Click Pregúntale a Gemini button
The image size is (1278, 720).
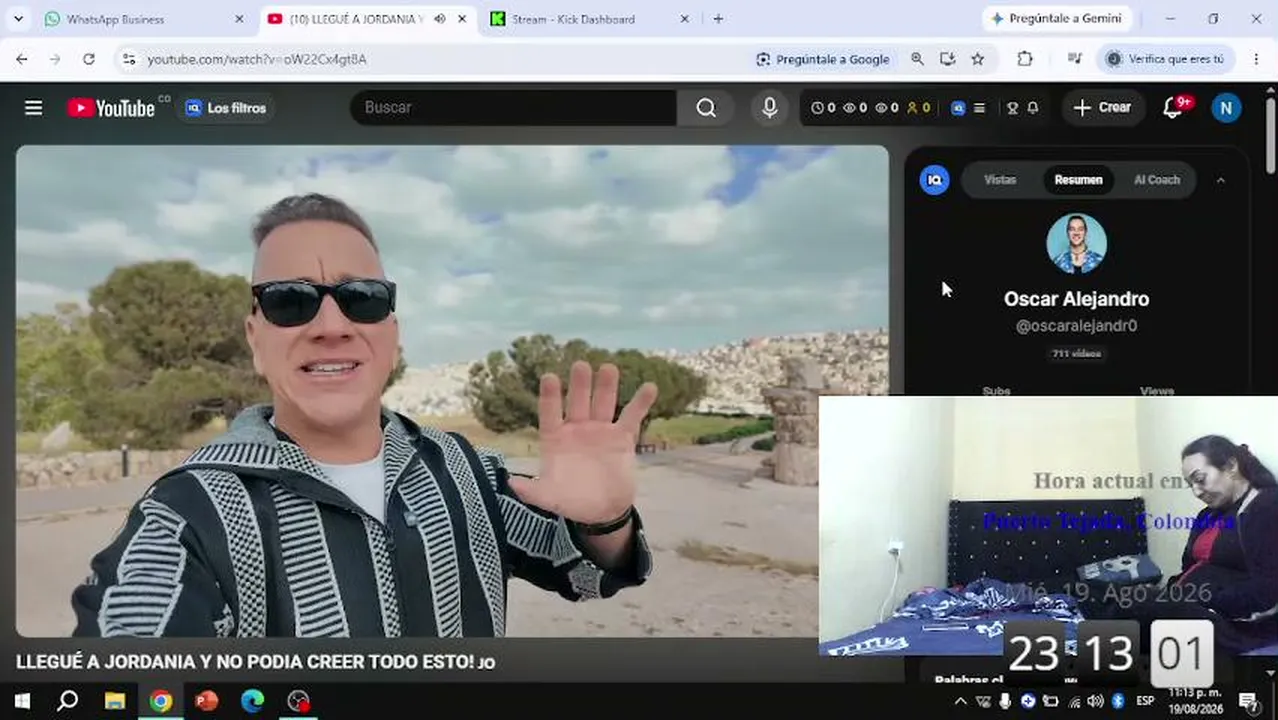(x=1056, y=19)
